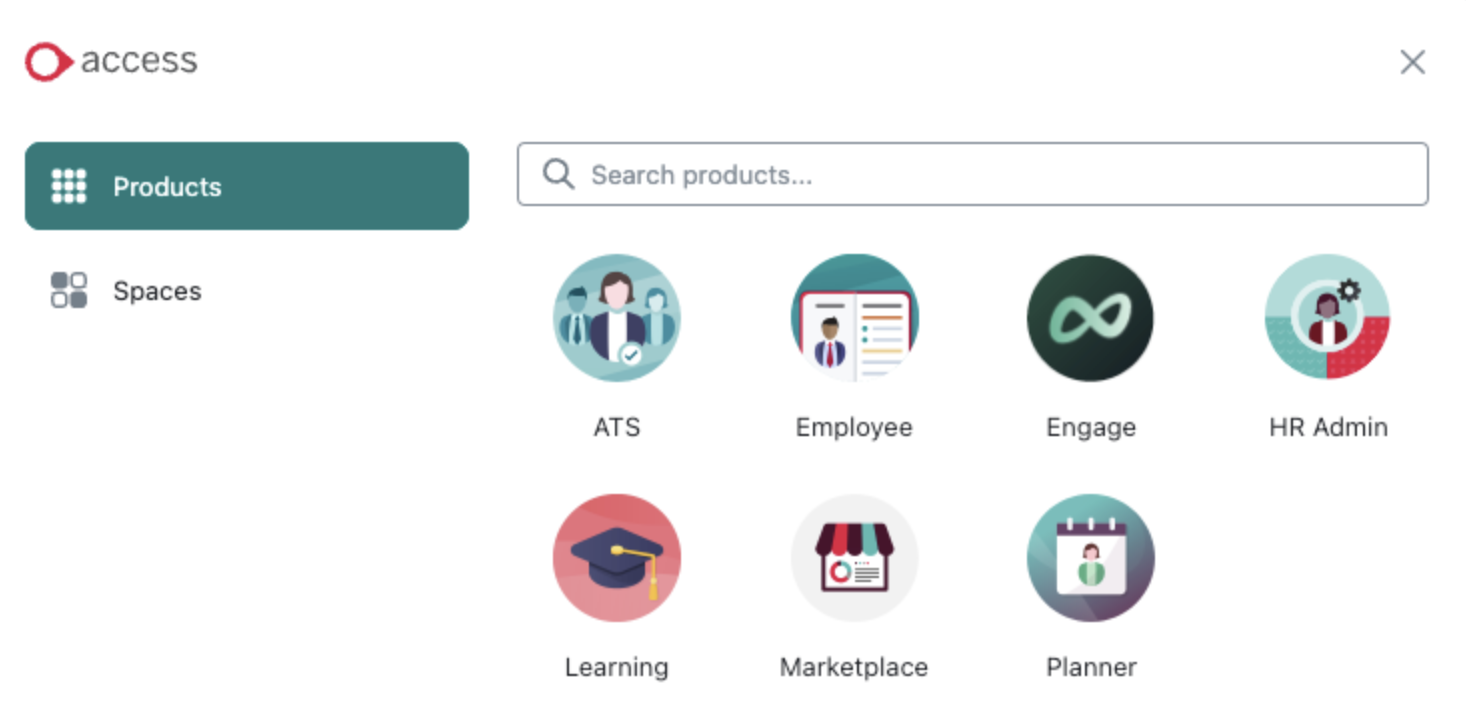
Task: Click the Planner text label
Action: coord(1091,667)
